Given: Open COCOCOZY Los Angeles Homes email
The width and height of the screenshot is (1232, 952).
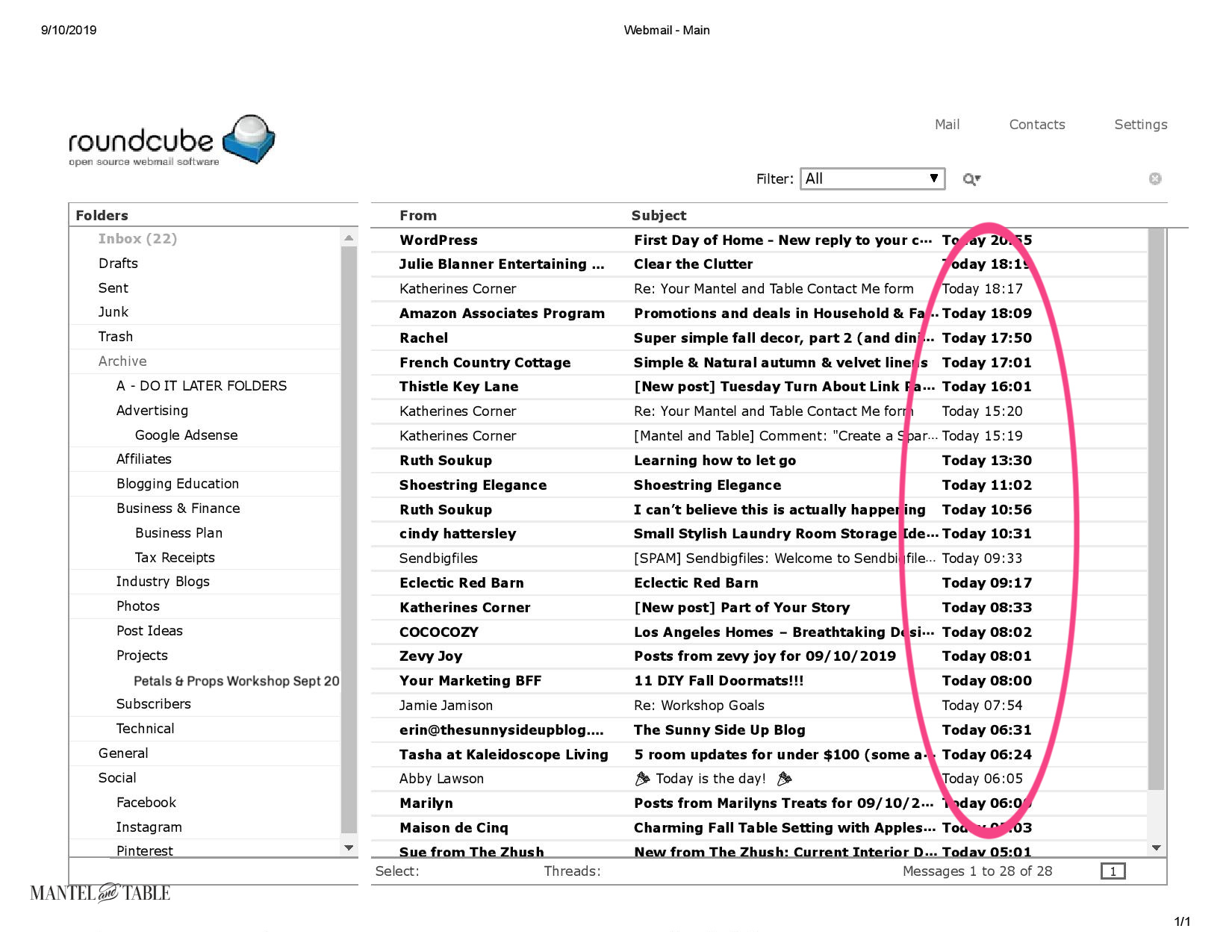Looking at the screenshot, I should point(759,632).
